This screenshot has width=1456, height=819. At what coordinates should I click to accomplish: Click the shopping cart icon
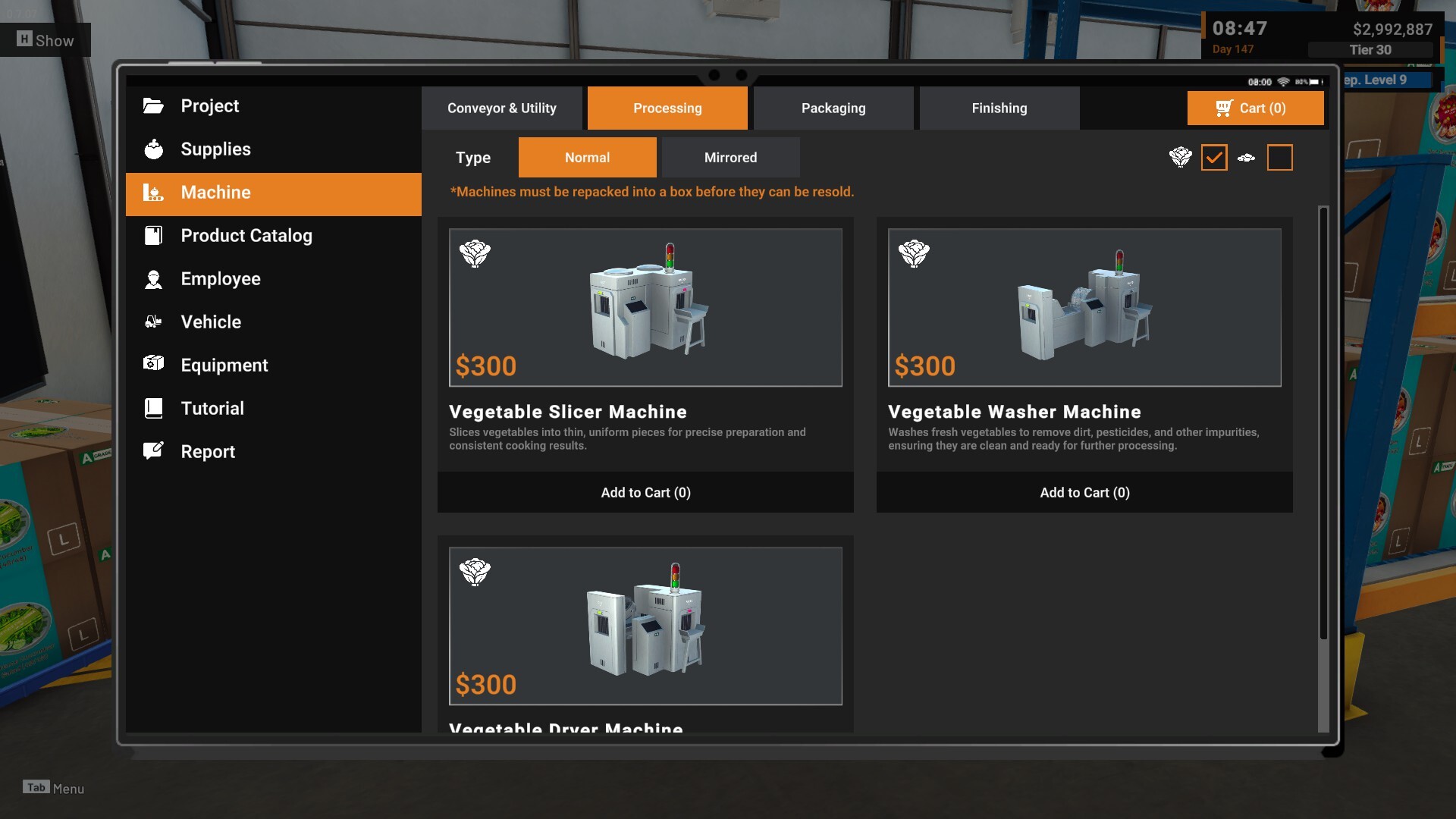[x=1224, y=108]
